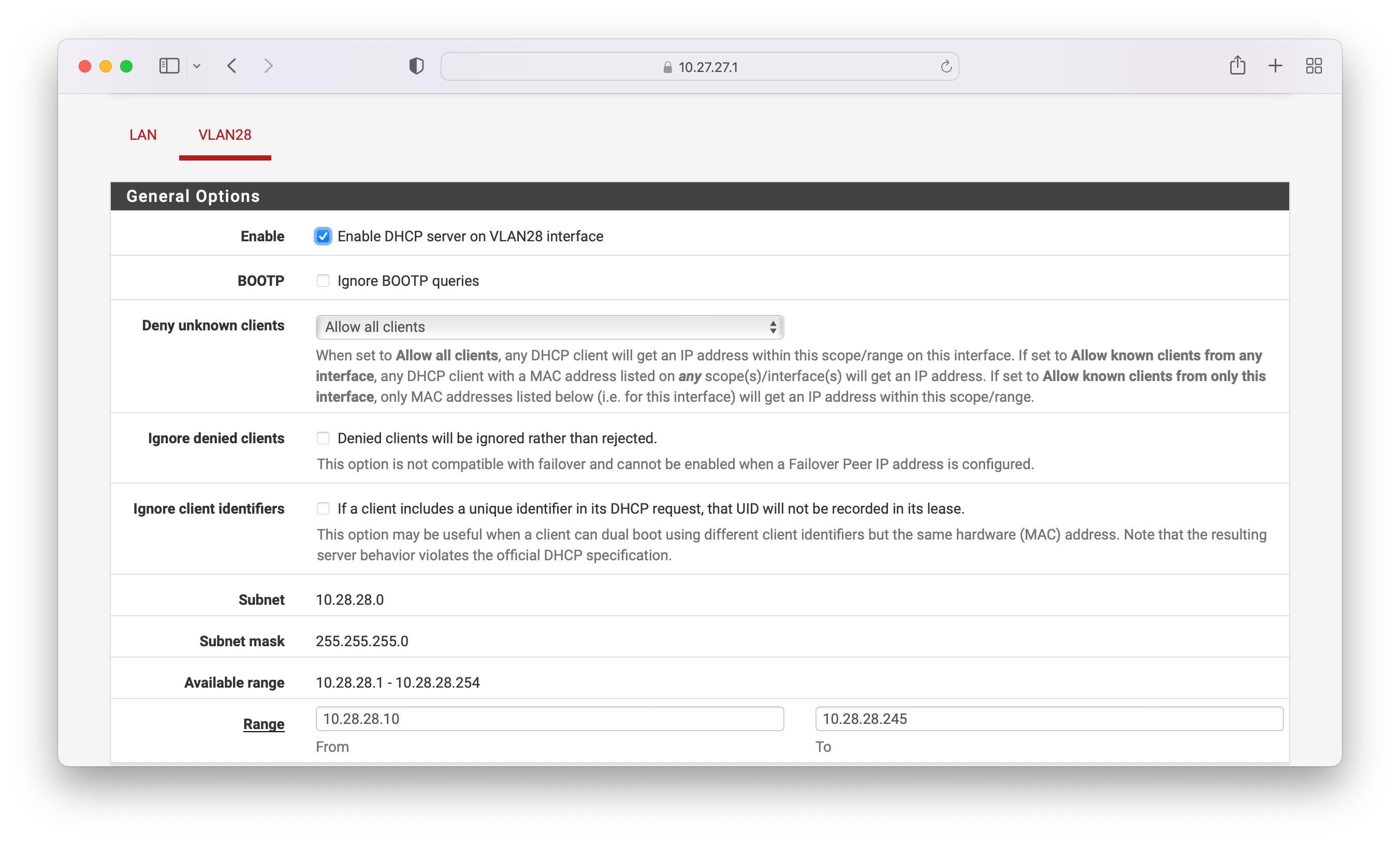Disable DHCP server on VLAN28 interface
The image size is (1400, 843).
click(323, 236)
